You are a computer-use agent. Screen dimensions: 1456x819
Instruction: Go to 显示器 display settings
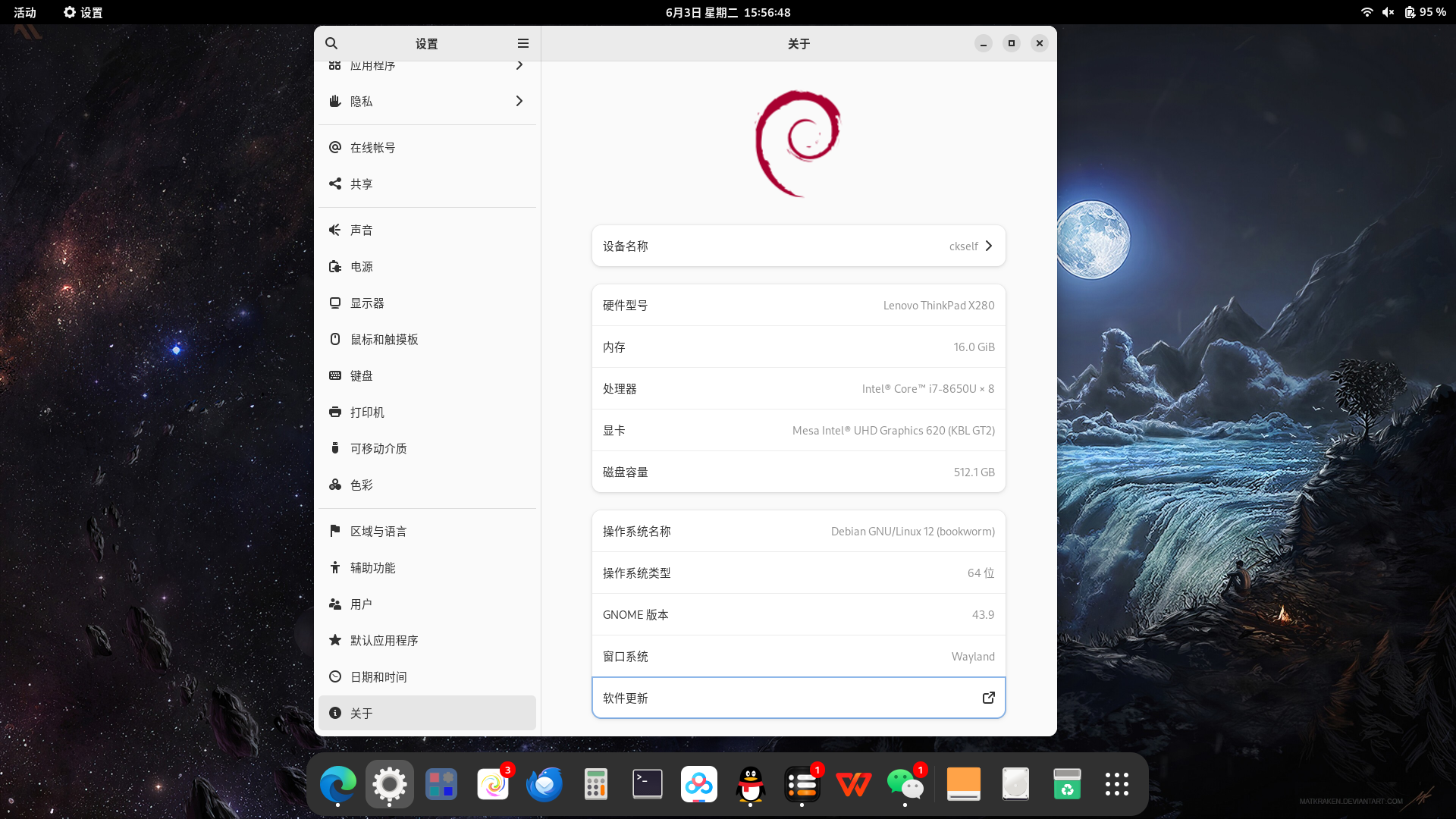pos(427,303)
